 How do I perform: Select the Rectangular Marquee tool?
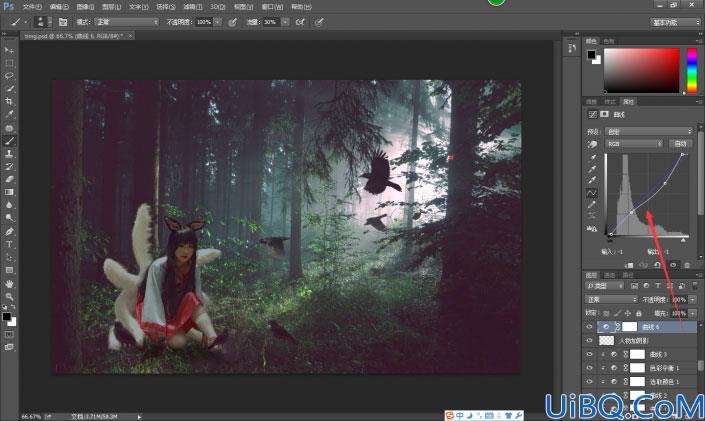pos(9,63)
